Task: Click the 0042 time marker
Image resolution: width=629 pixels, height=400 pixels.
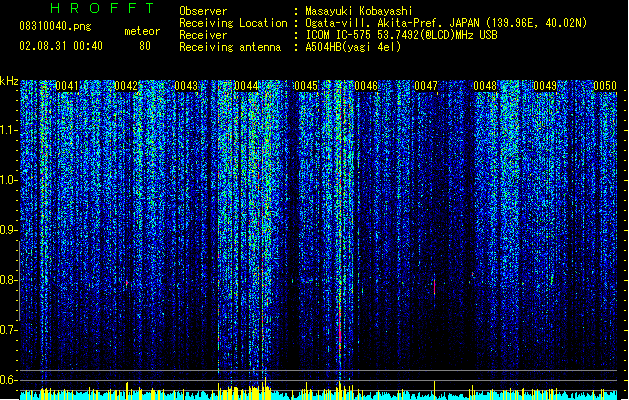Action: coord(126,86)
